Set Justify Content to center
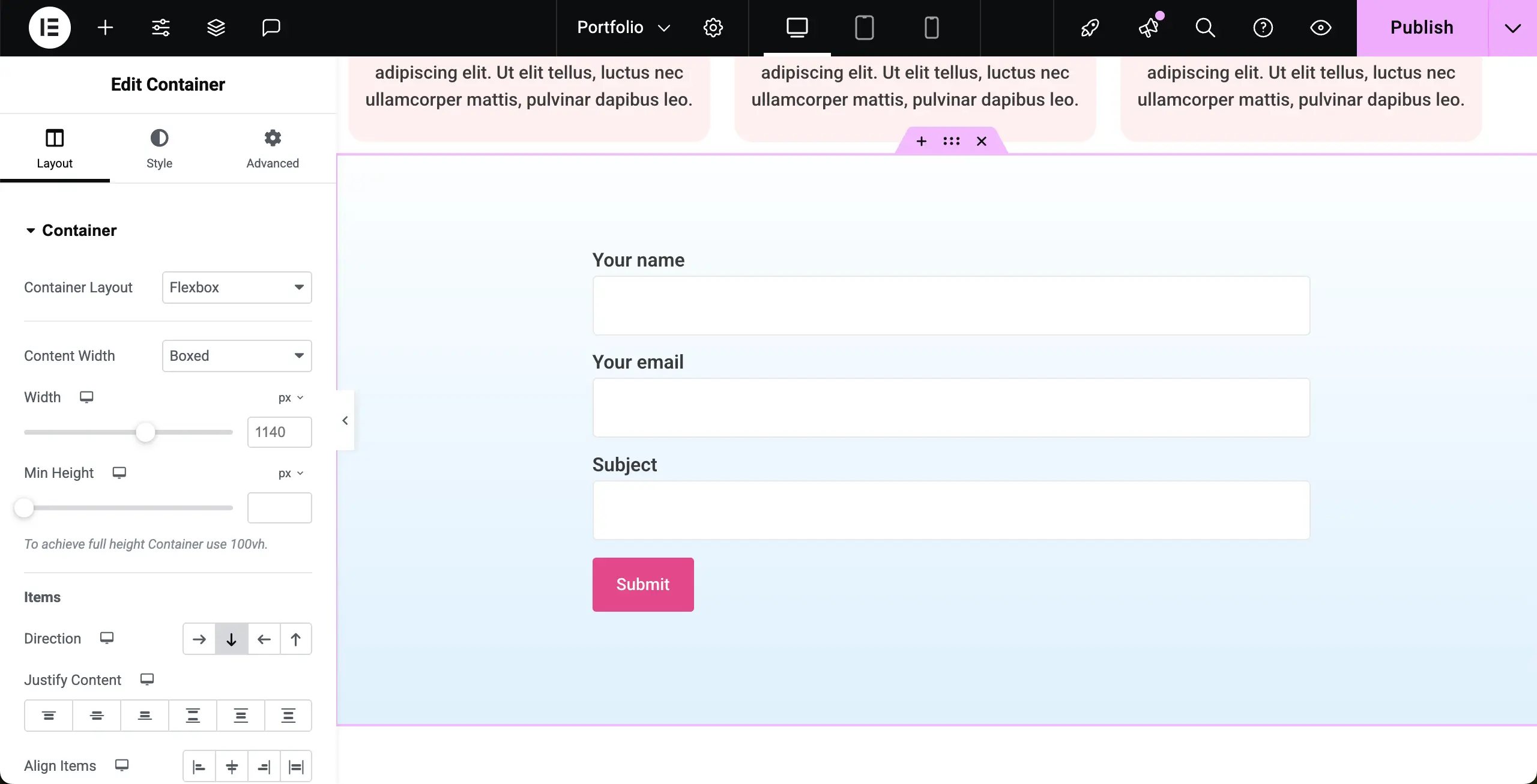1537x784 pixels. tap(97, 715)
